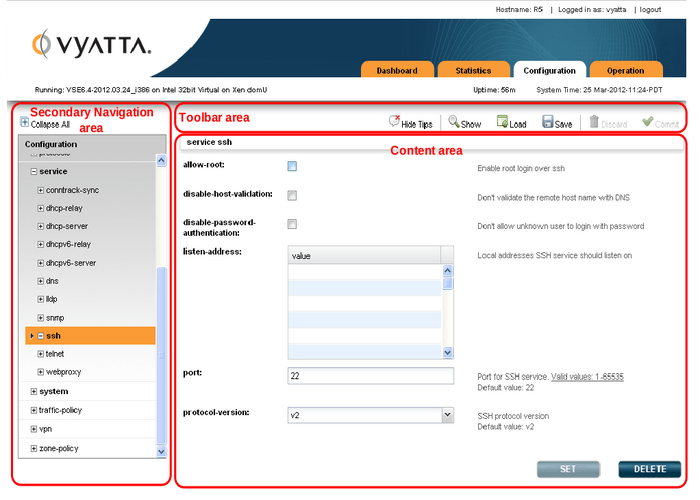Click the Discard trash can icon
Screen dimensions: 700x500
coord(594,121)
